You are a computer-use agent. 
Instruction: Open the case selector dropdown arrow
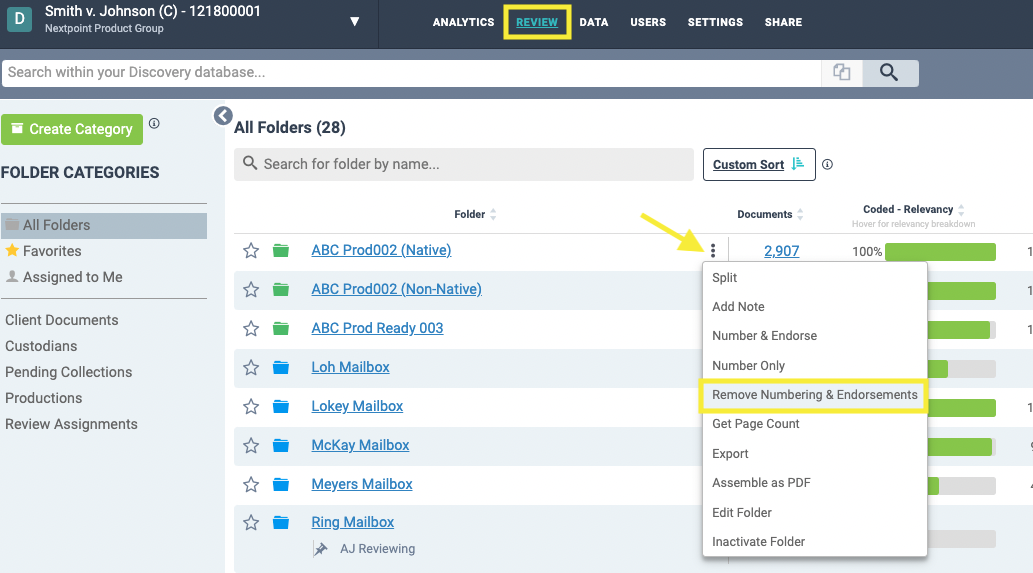[354, 22]
